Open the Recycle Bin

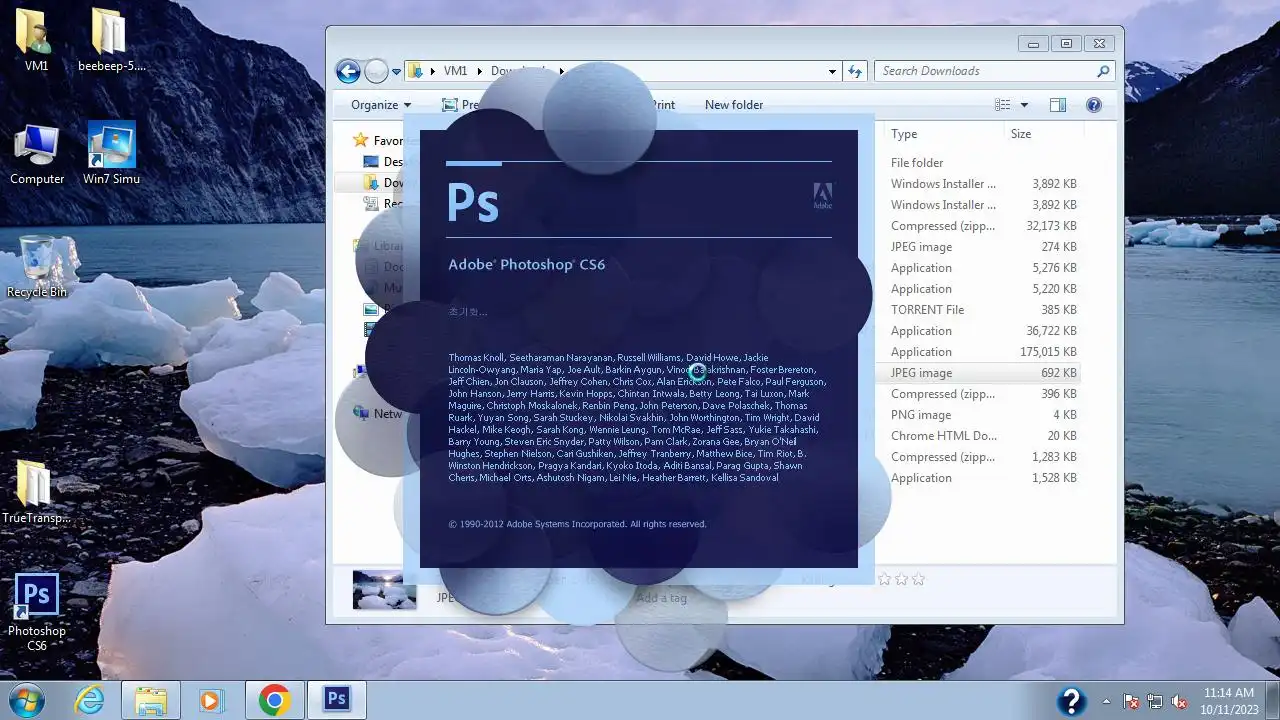pos(37,267)
